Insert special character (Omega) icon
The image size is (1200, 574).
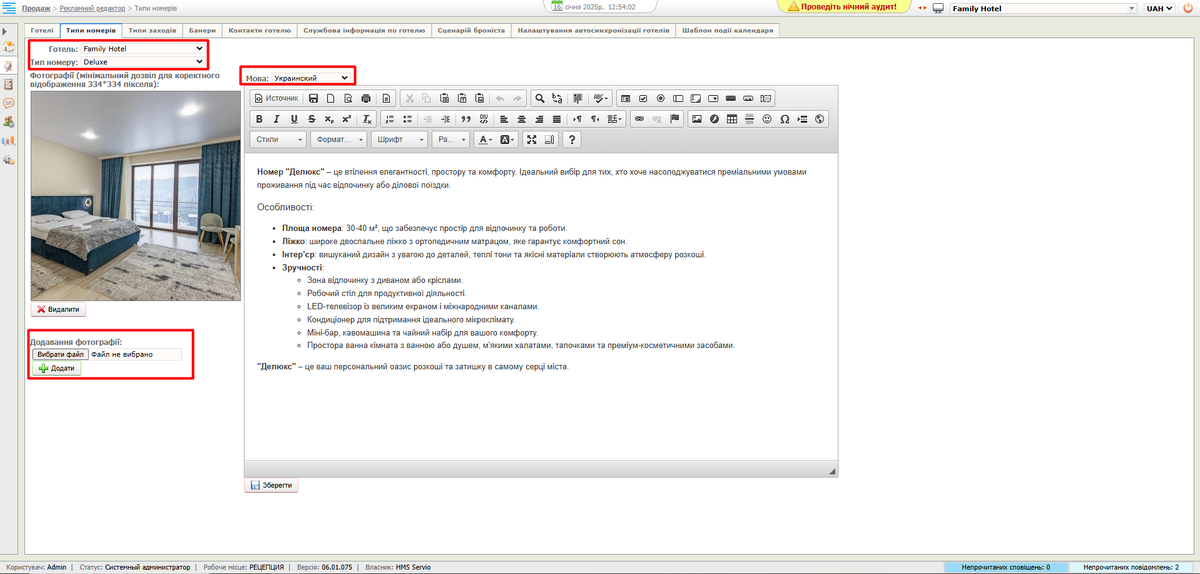tap(784, 119)
